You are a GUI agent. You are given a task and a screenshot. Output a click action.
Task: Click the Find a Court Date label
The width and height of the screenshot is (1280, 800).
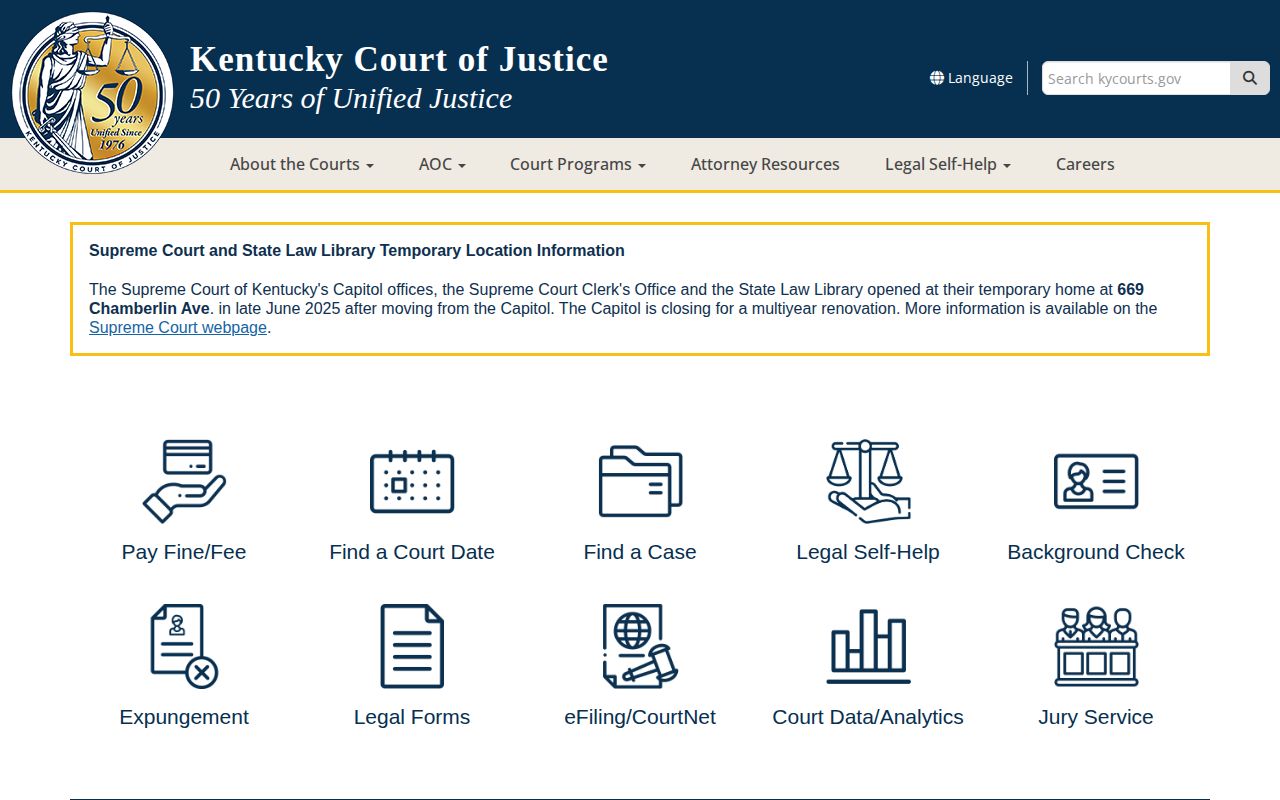click(412, 552)
